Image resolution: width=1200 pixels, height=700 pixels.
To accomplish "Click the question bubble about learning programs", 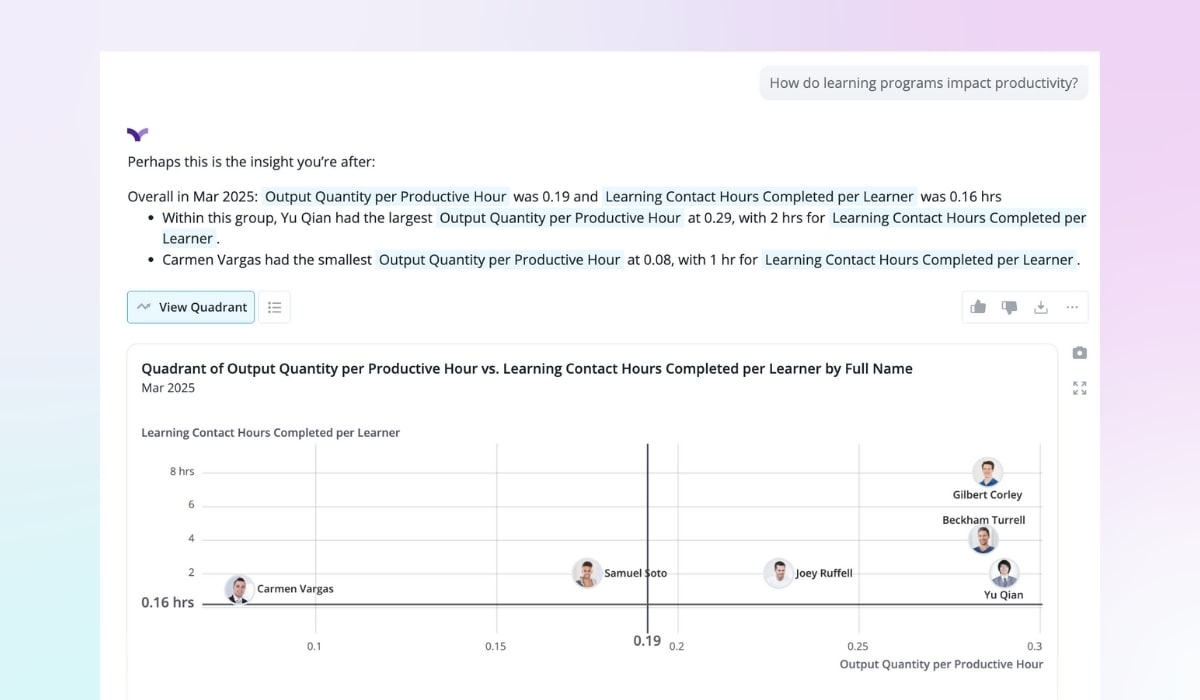I will [924, 83].
